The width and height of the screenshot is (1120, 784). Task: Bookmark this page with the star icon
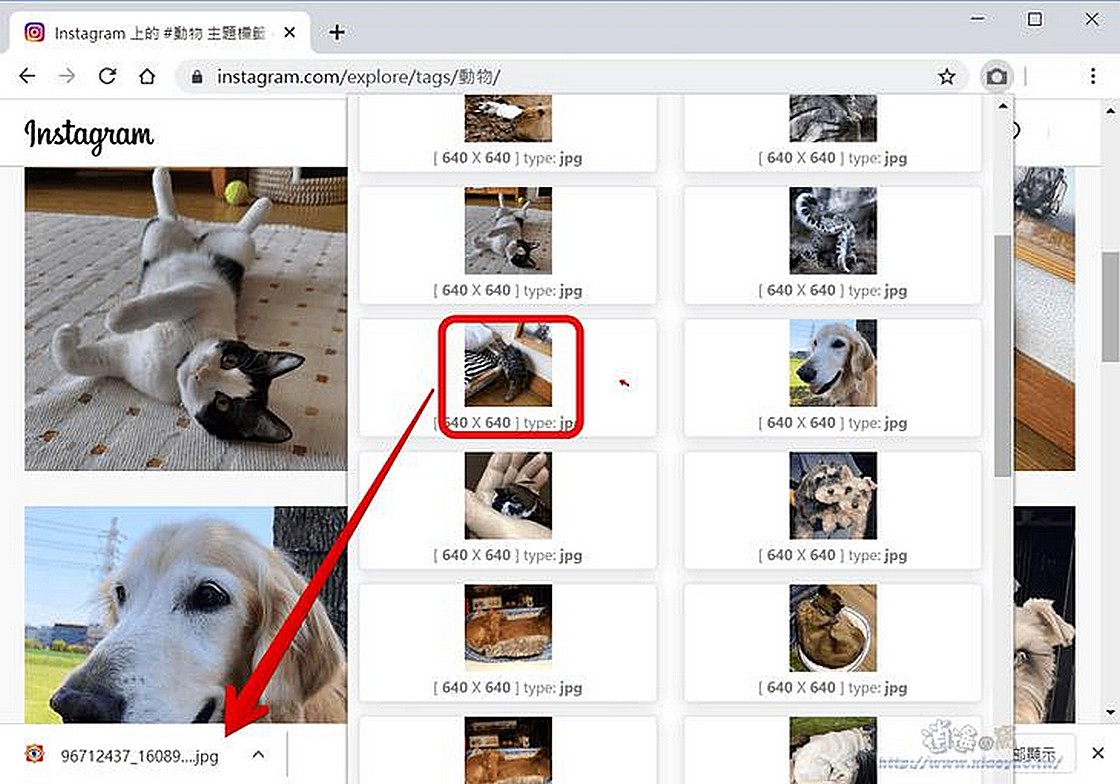click(946, 76)
